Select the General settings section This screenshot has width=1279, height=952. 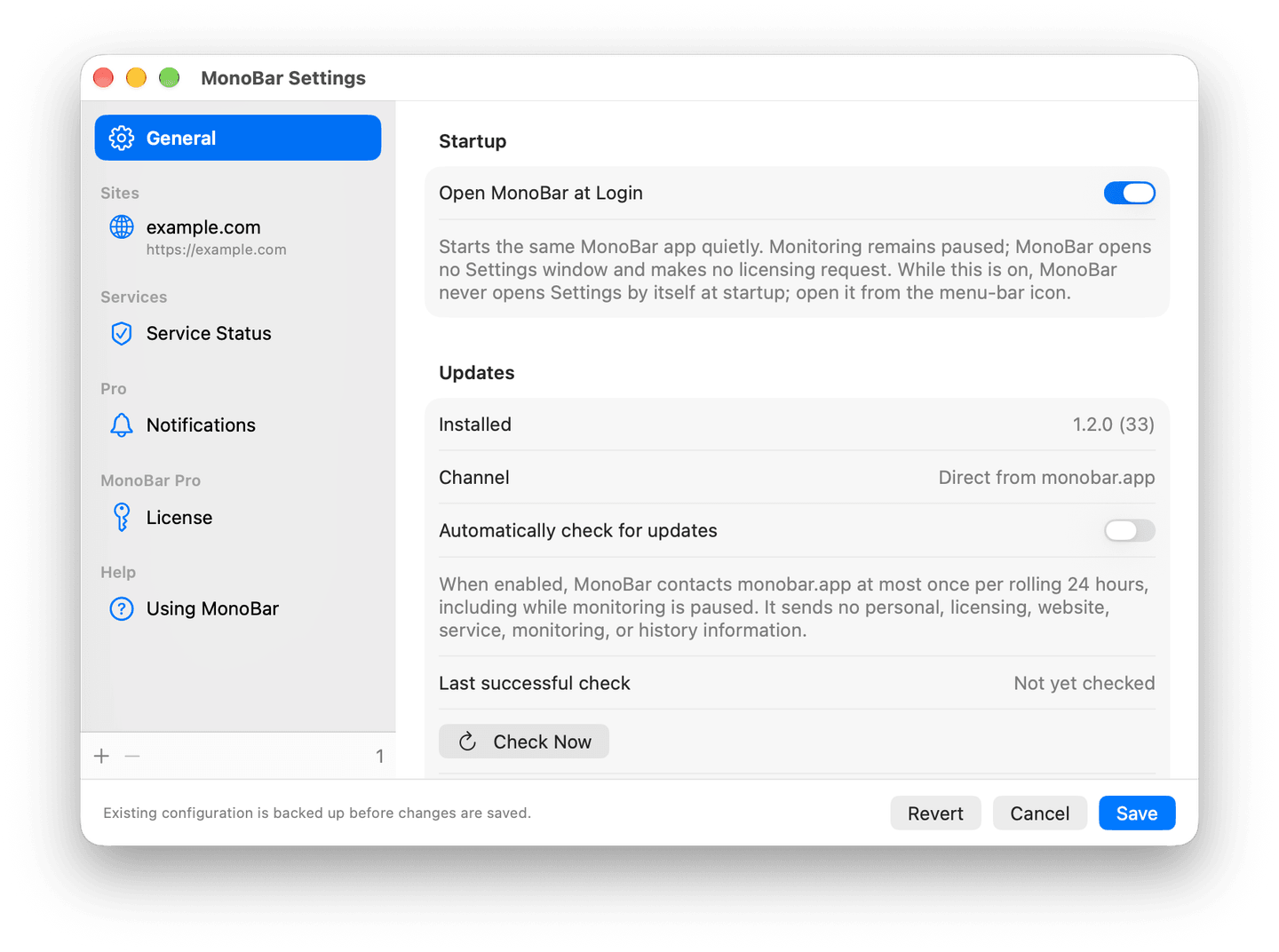click(x=238, y=138)
